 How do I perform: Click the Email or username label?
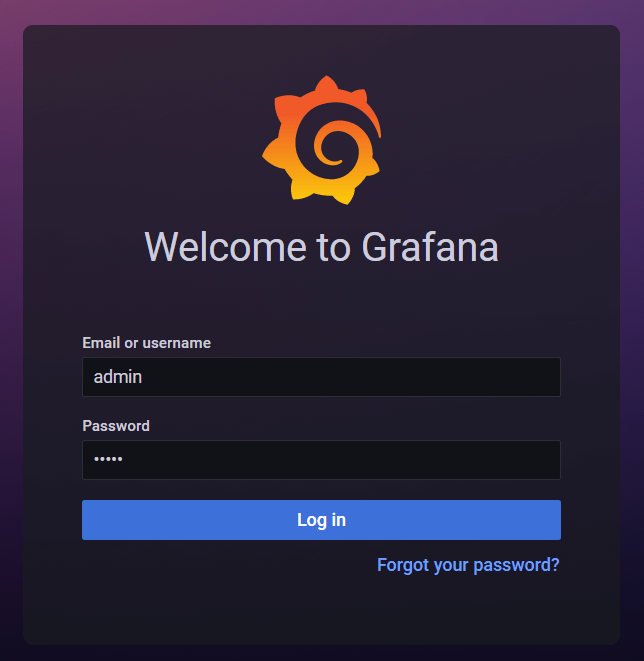click(x=147, y=343)
